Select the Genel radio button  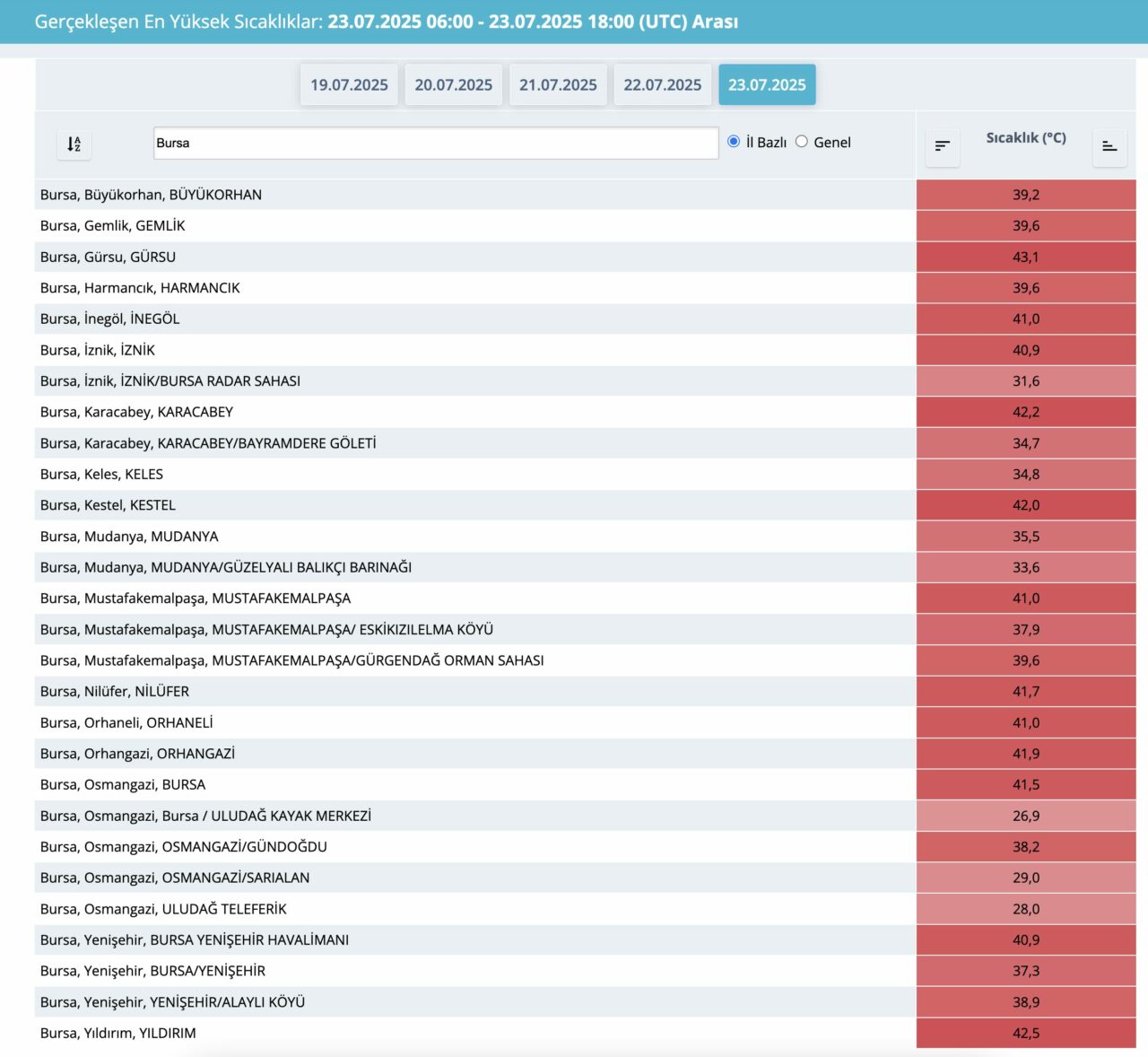(802, 142)
